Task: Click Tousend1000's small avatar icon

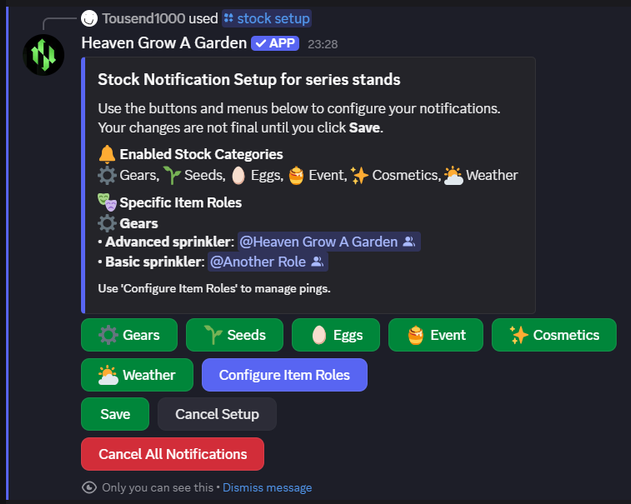Action: tap(89, 19)
